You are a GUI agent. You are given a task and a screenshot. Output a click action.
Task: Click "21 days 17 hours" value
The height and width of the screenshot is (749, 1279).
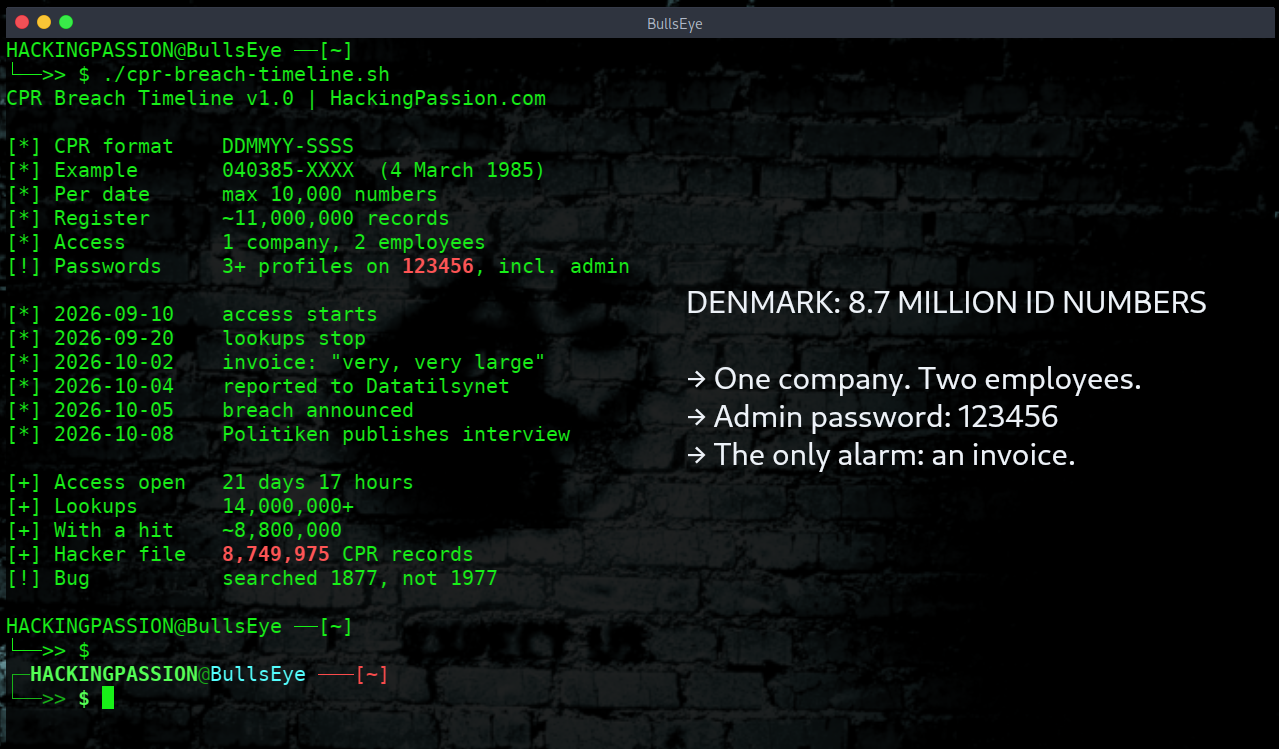tap(318, 483)
